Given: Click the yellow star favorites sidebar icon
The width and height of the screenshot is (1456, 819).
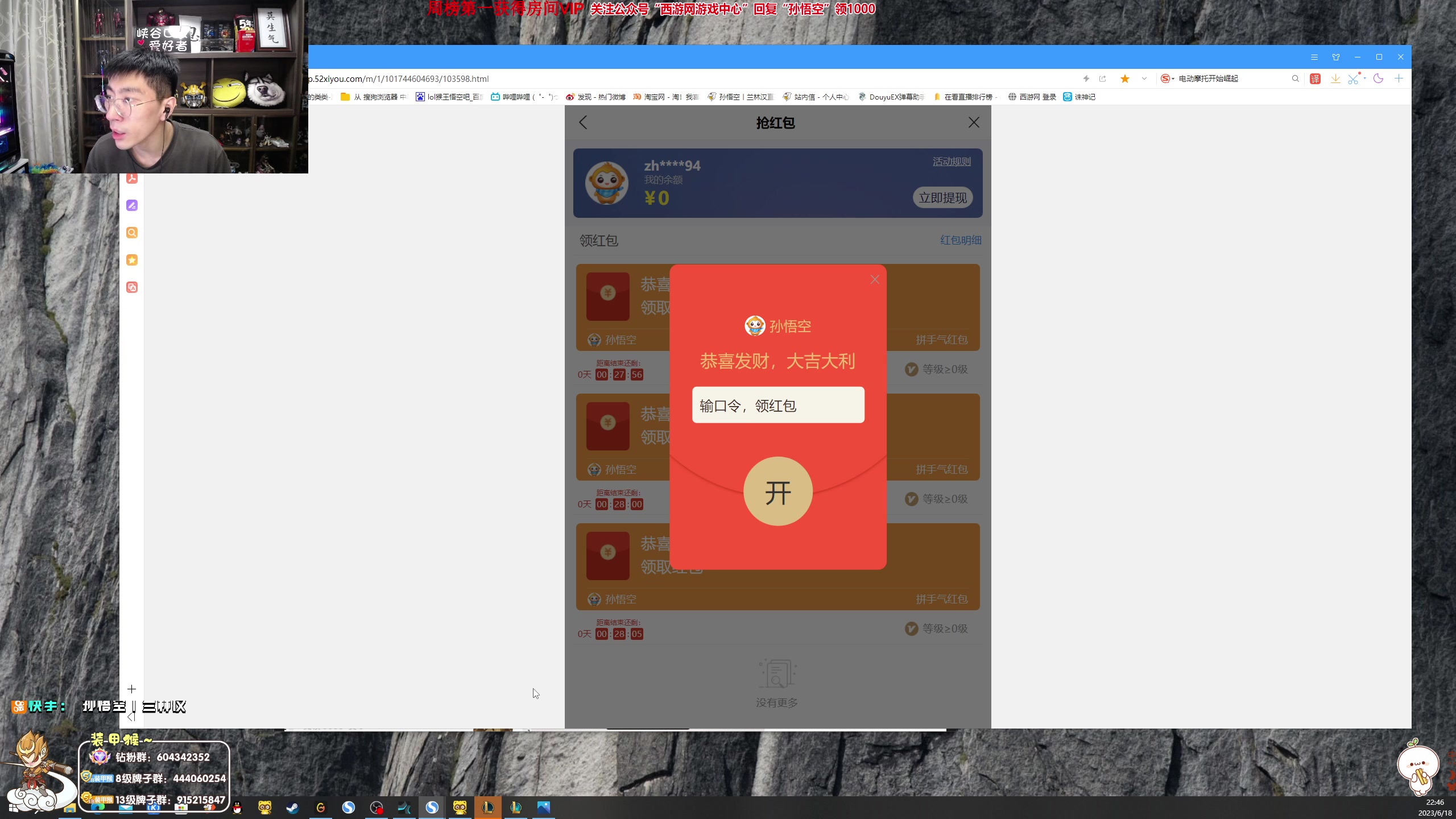Looking at the screenshot, I should click(x=132, y=260).
